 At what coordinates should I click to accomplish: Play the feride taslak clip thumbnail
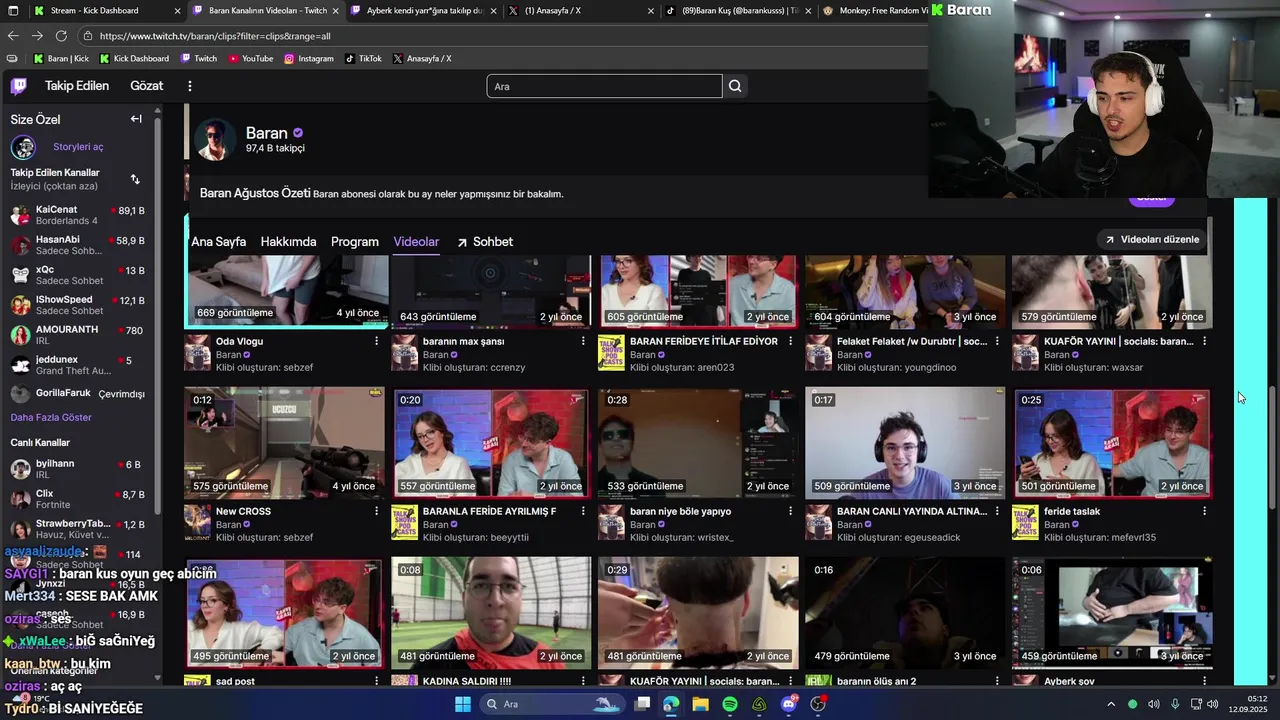click(1112, 443)
